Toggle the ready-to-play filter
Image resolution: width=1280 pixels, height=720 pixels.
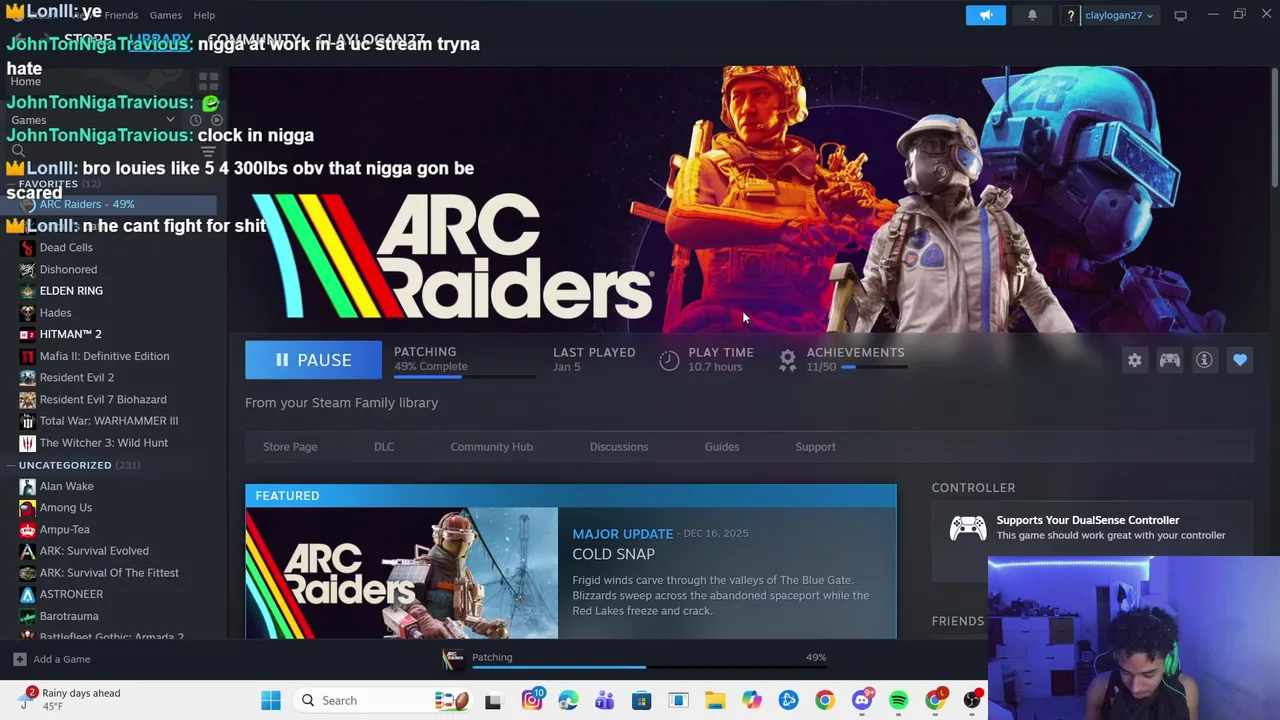pos(216,120)
